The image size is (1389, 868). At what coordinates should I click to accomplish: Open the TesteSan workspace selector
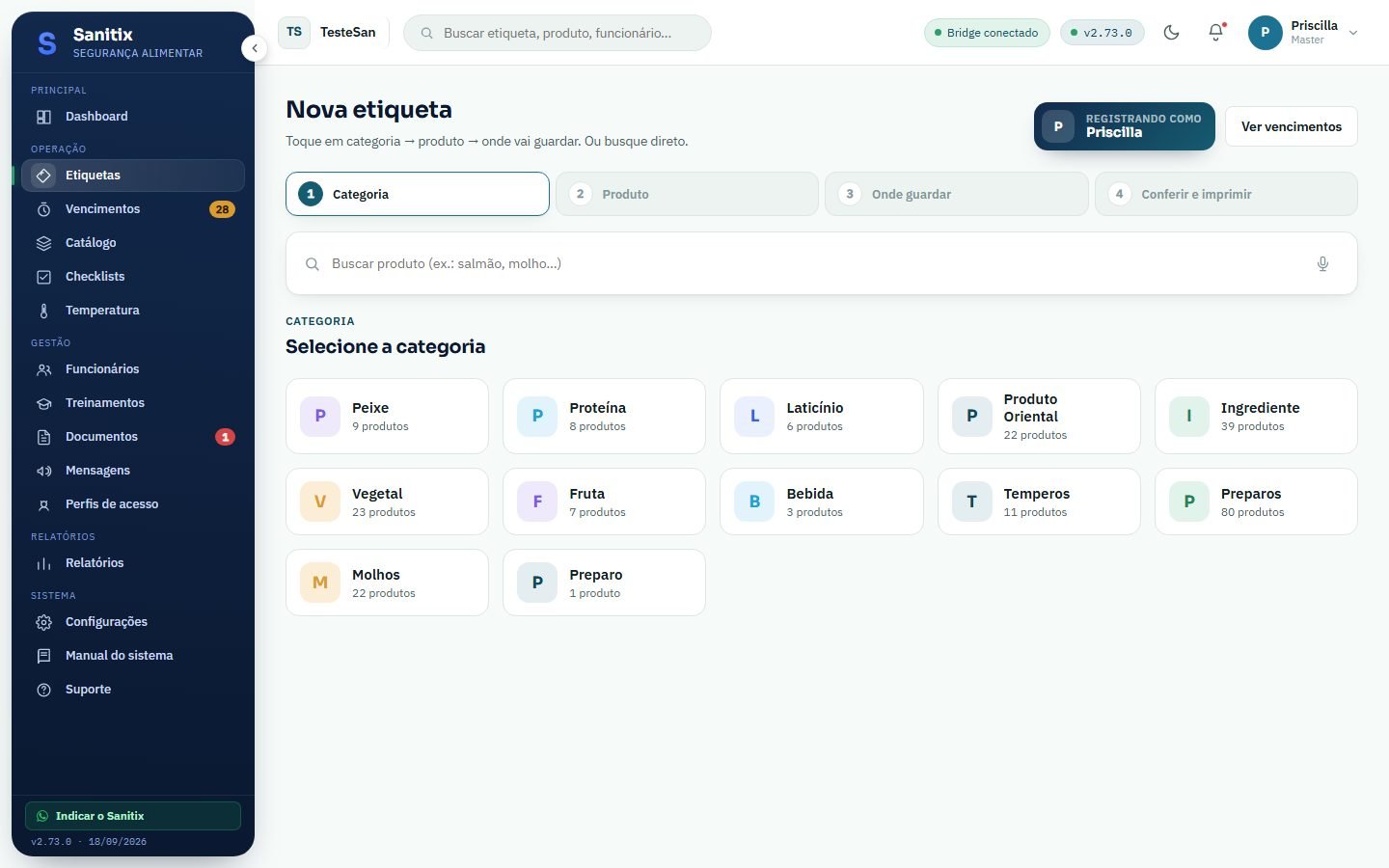click(328, 33)
